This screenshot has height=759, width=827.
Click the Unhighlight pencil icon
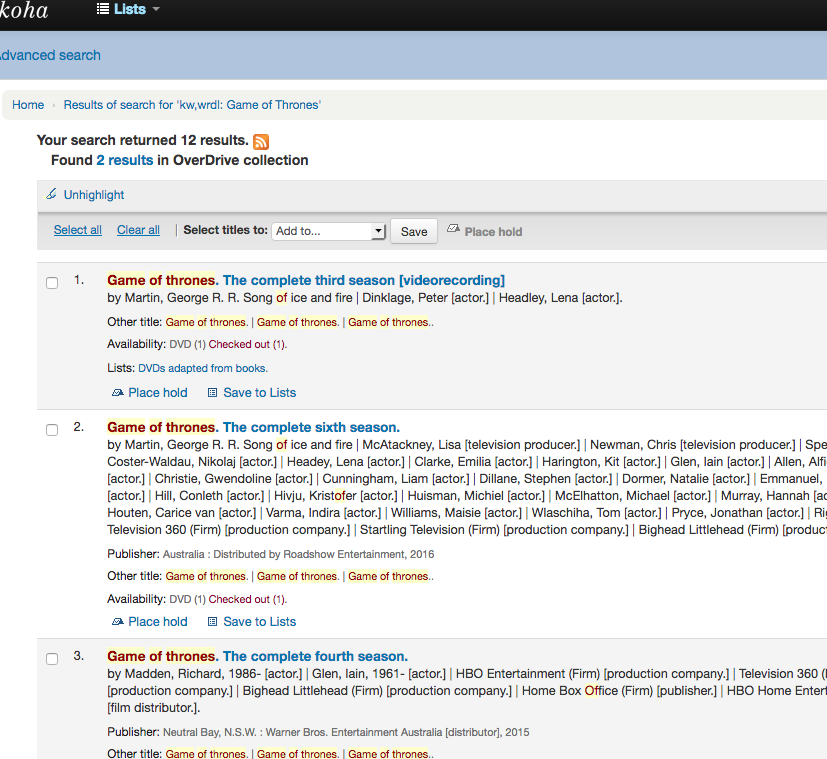point(52,195)
